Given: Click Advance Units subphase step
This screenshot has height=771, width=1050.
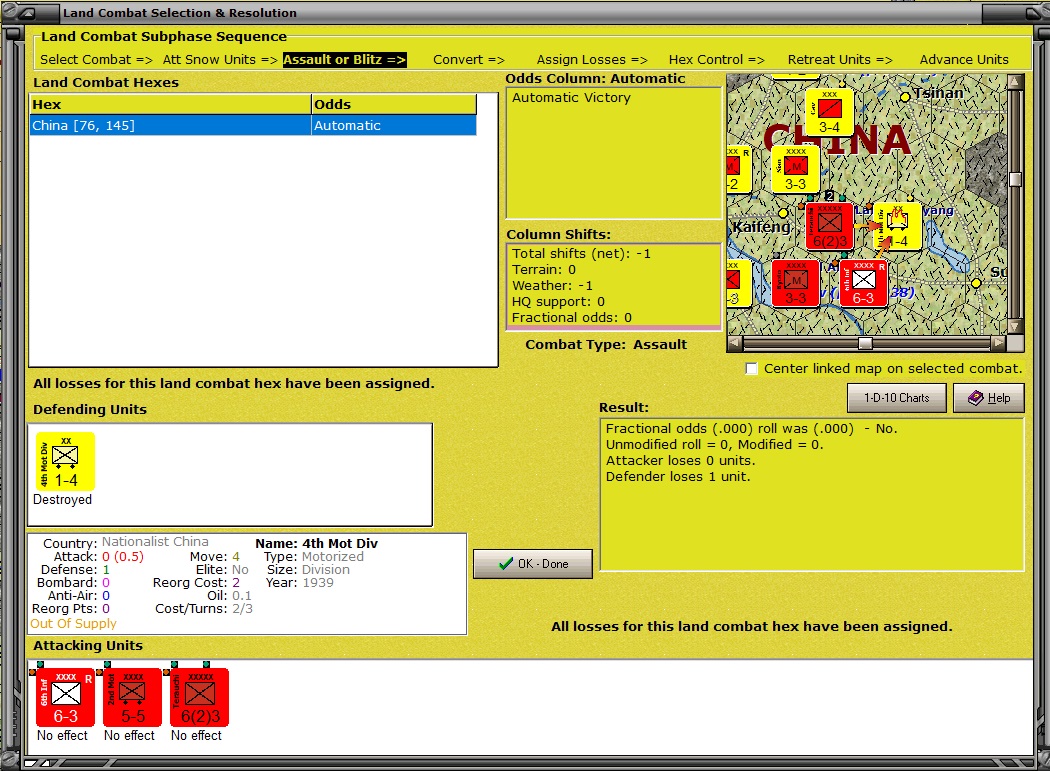Looking at the screenshot, I should point(964,60).
